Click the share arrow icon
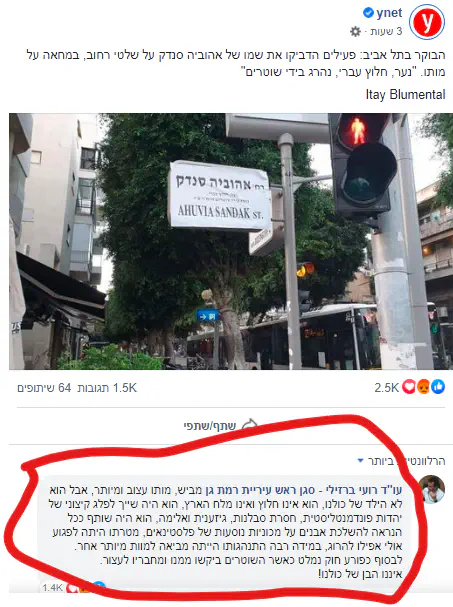The image size is (453, 607). pyautogui.click(x=249, y=425)
